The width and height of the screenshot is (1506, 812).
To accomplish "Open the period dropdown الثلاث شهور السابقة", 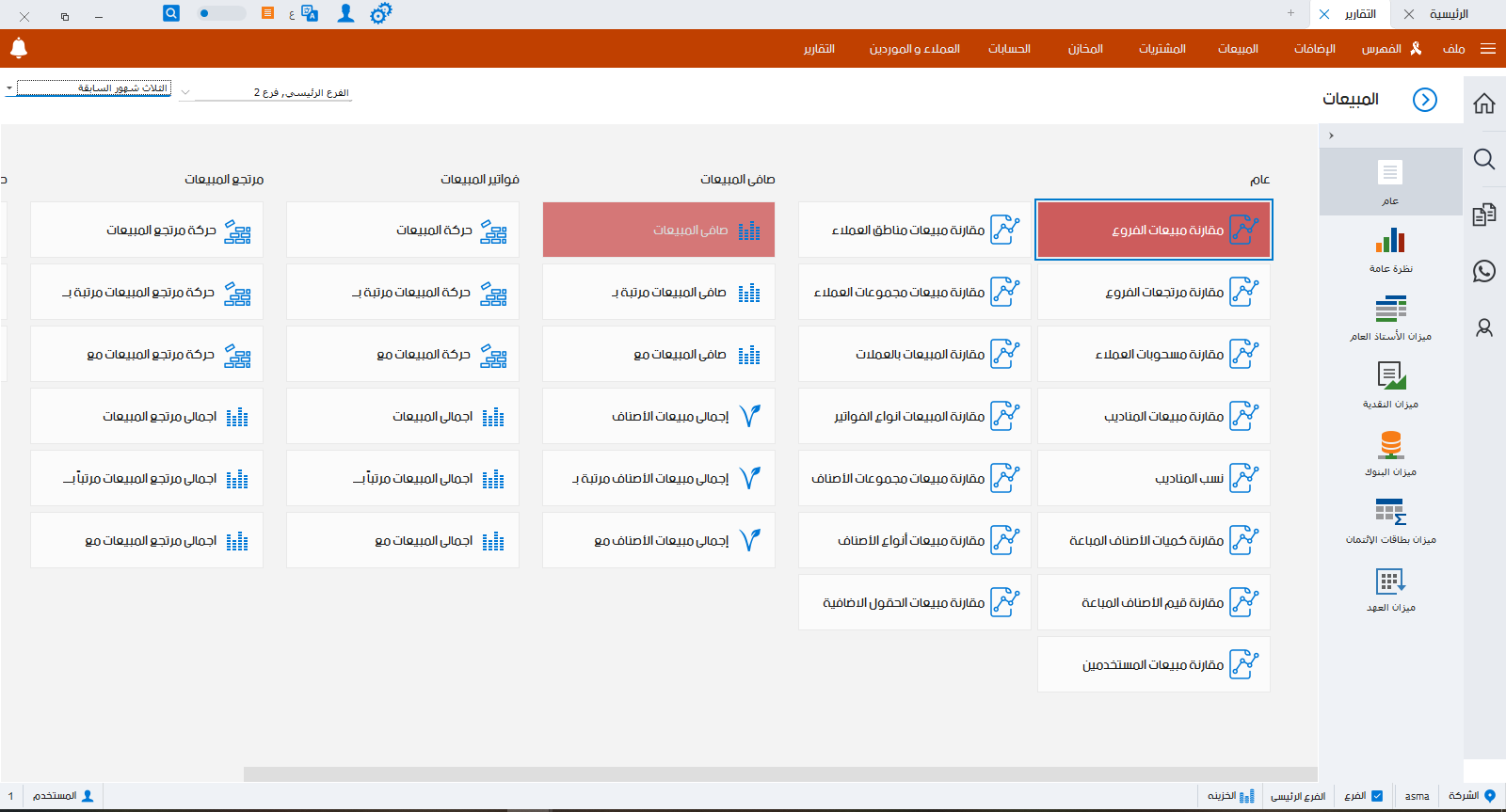I will click(x=88, y=88).
